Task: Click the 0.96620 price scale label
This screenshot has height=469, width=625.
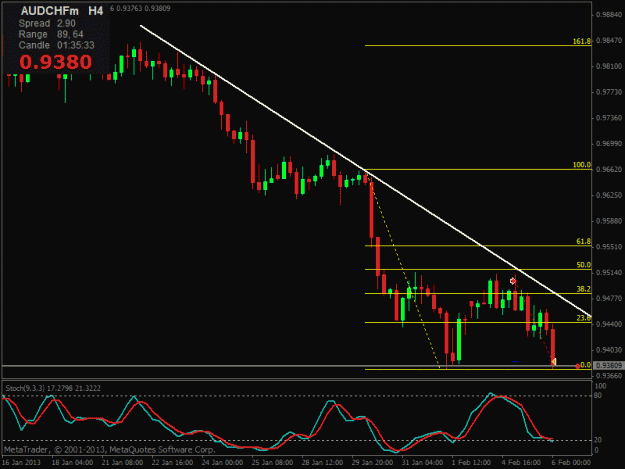Action: (609, 169)
